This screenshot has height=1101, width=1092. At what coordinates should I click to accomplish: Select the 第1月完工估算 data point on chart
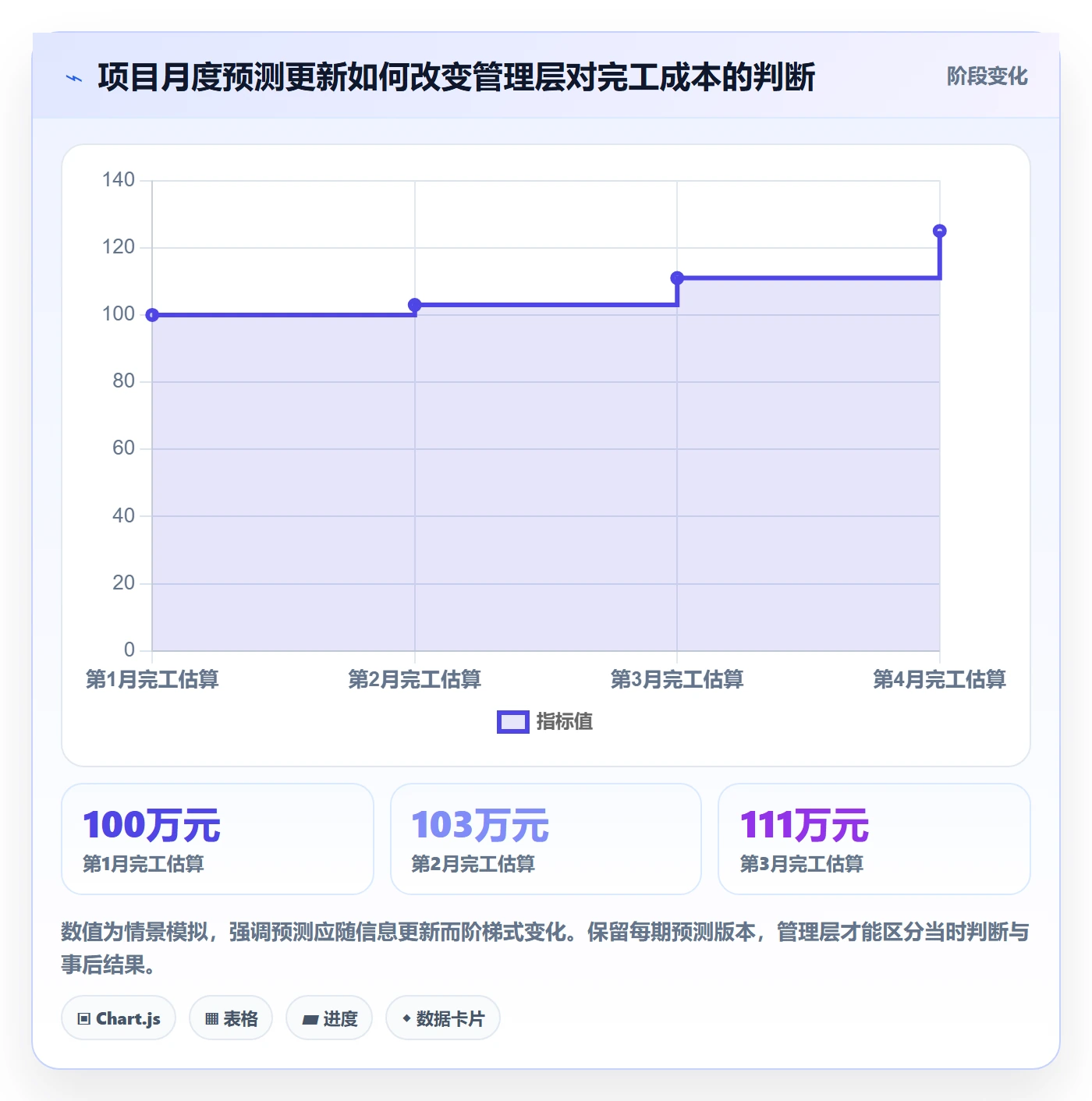click(x=152, y=315)
